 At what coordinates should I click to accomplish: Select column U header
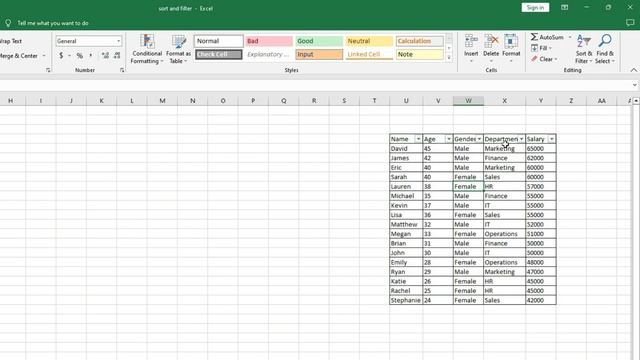pyautogui.click(x=406, y=101)
